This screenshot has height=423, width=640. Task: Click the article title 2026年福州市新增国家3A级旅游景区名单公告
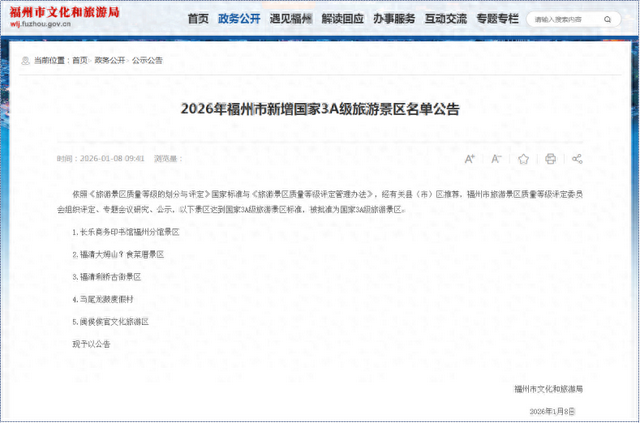point(320,110)
